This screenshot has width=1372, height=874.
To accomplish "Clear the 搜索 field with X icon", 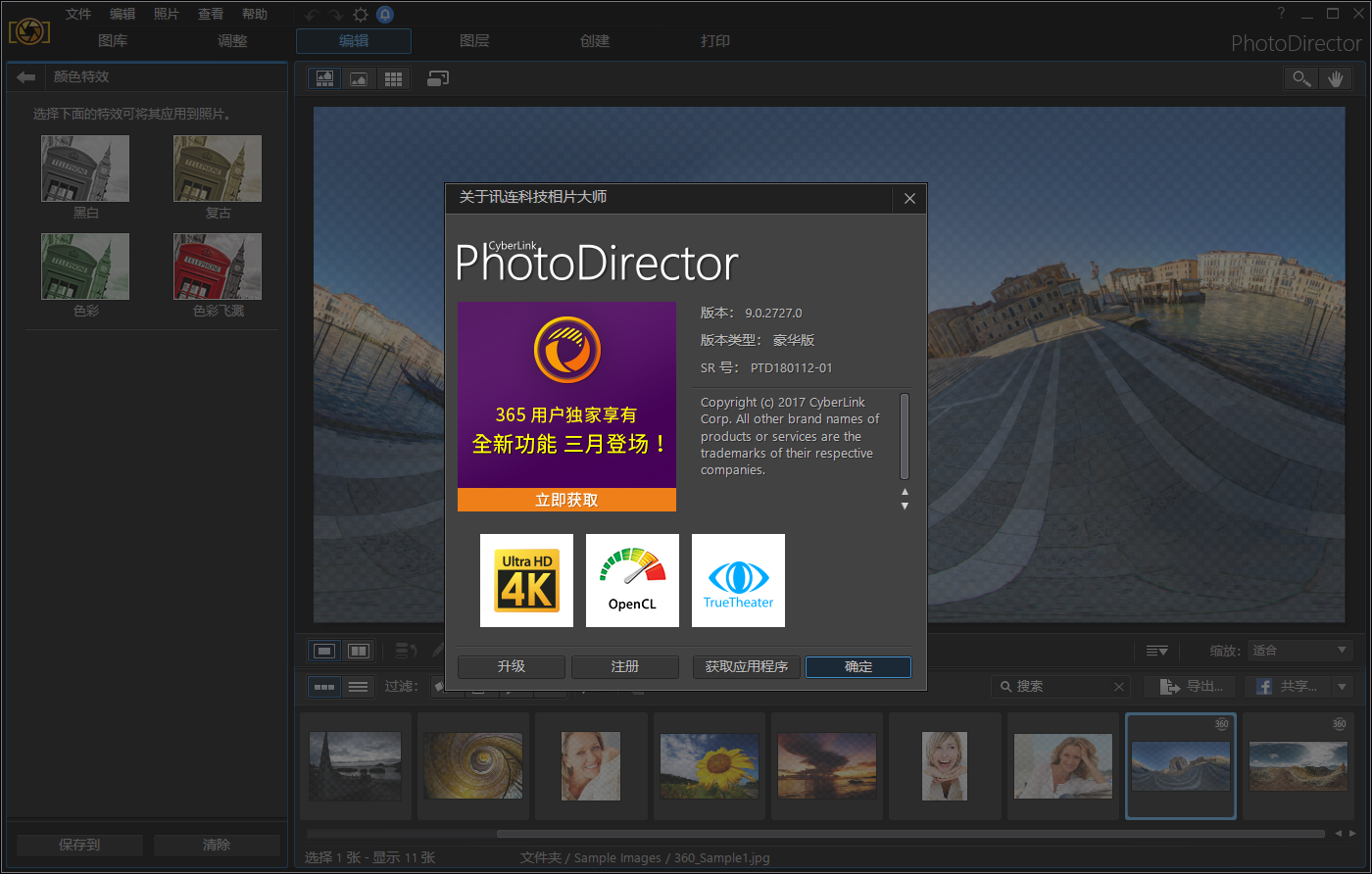I will coord(1119,687).
